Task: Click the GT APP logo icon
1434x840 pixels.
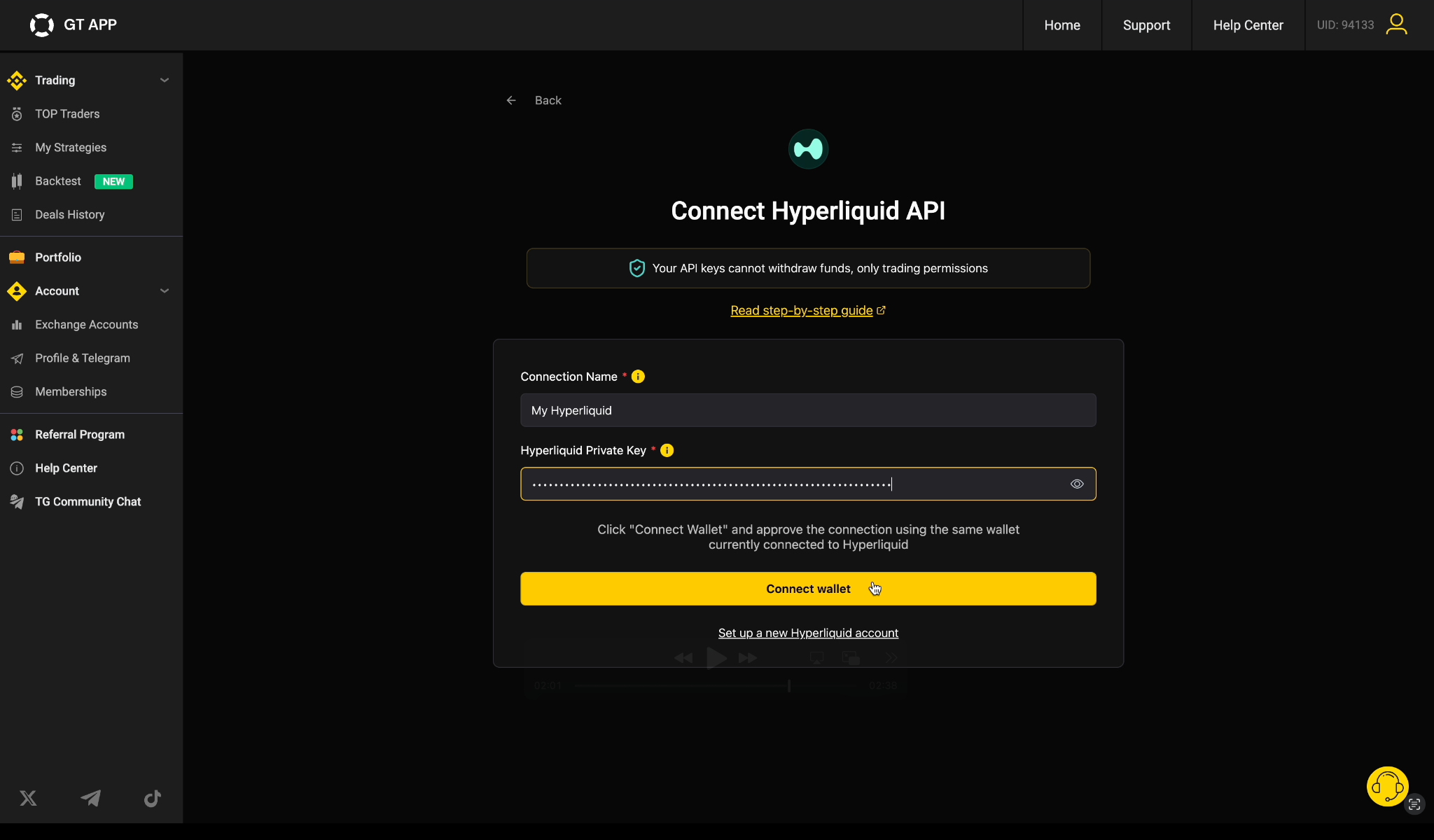Action: click(41, 24)
